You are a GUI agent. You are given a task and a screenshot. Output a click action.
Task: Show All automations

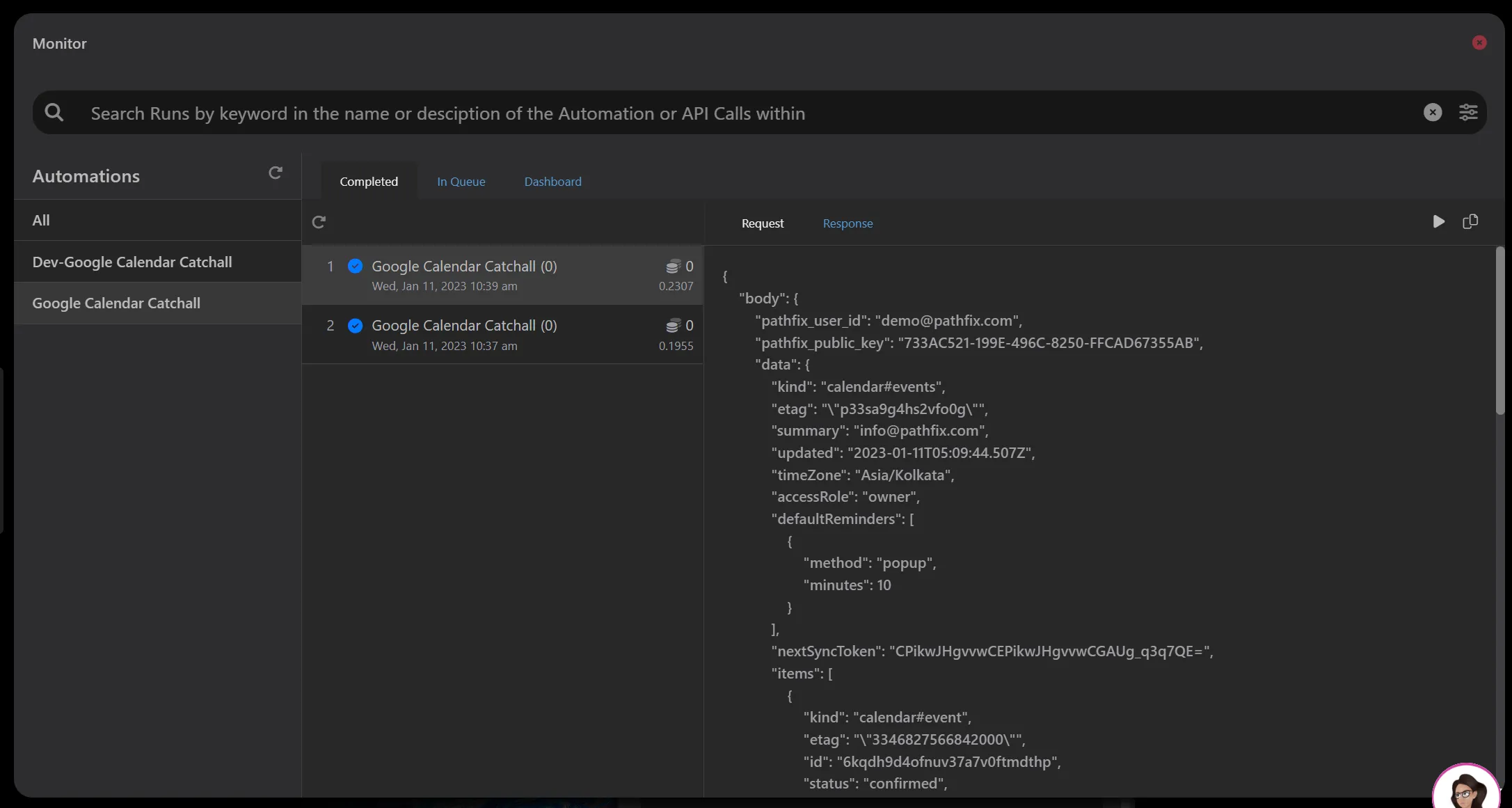[x=157, y=221]
